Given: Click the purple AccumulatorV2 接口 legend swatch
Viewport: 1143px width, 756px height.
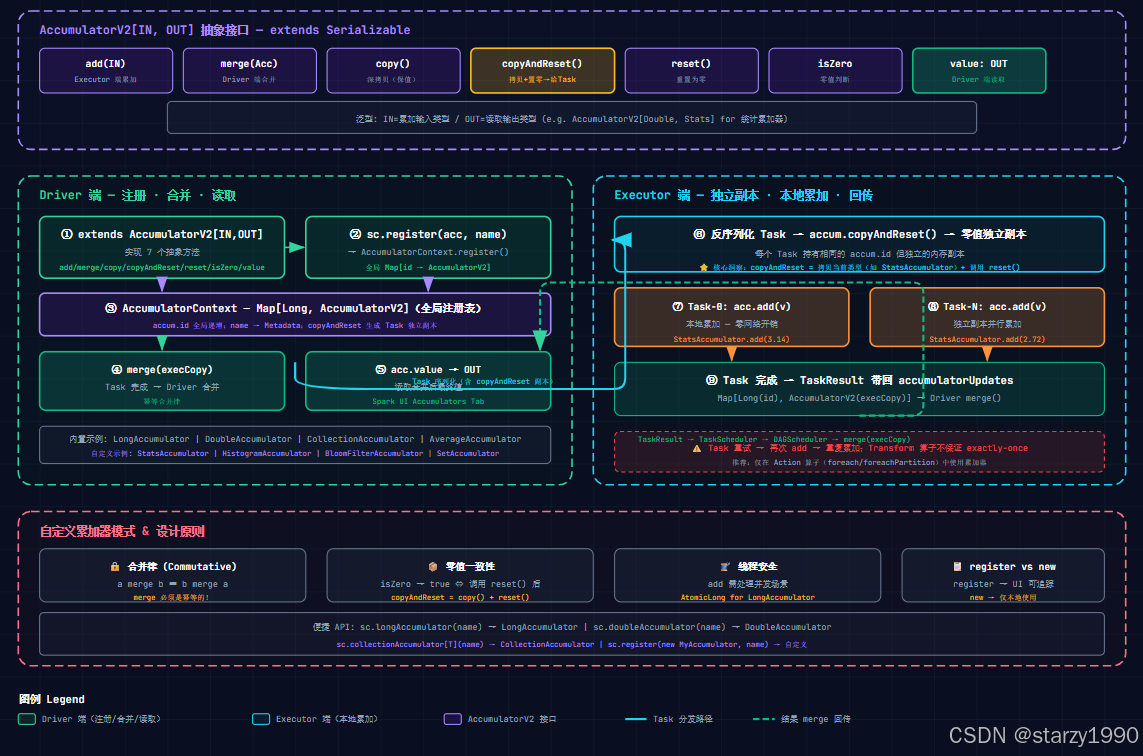Looking at the screenshot, I should [x=453, y=719].
